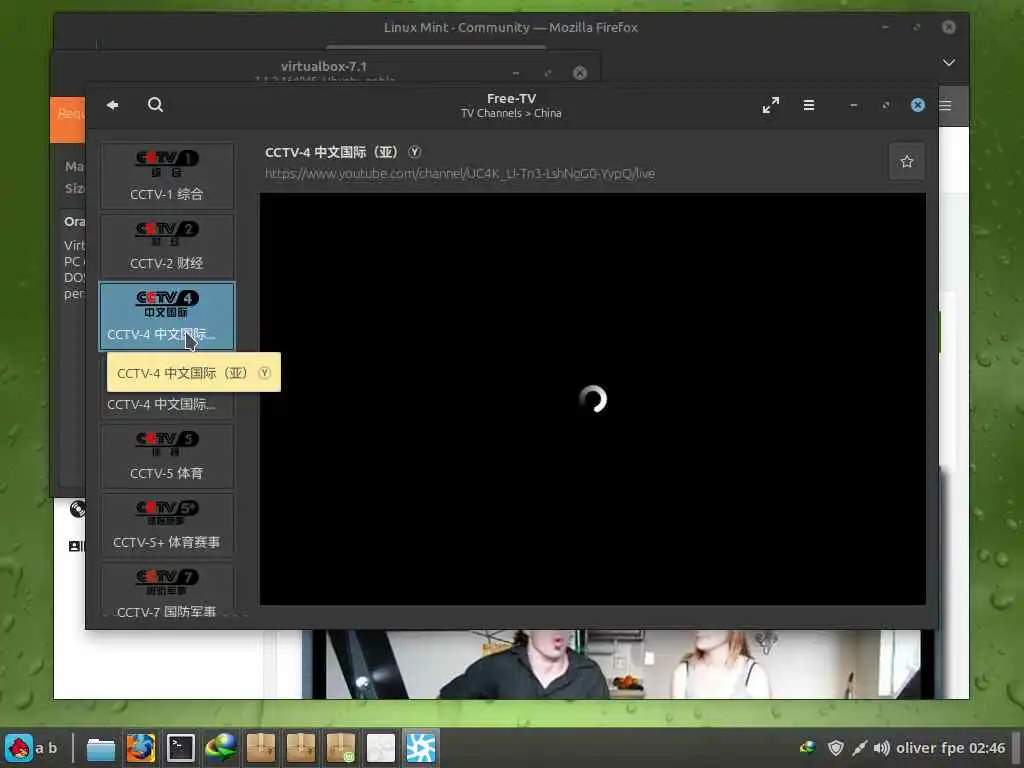Select the CCTV-5+ 体育赛事 channel

pyautogui.click(x=167, y=526)
